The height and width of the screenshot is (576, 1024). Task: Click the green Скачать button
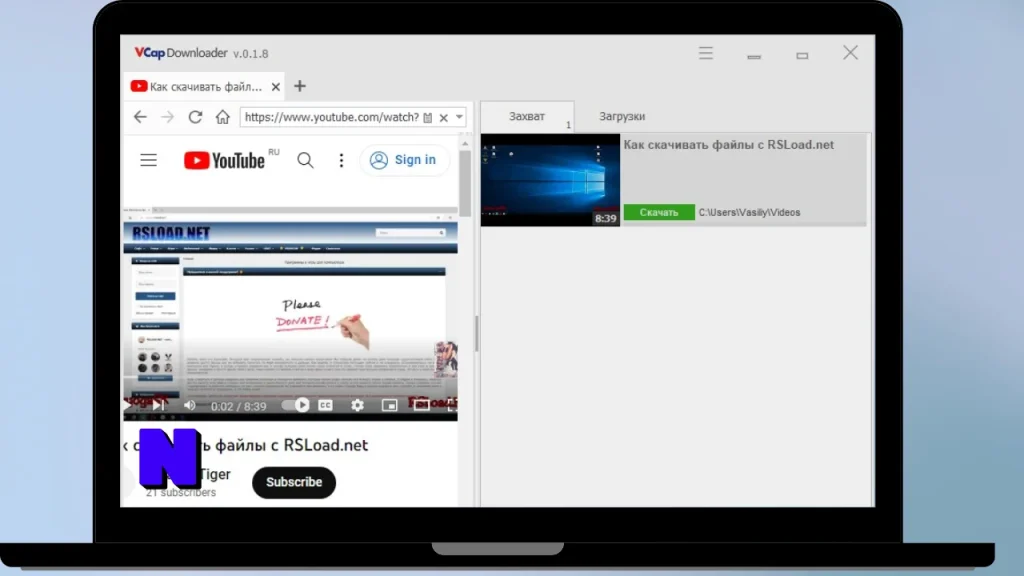(x=659, y=212)
